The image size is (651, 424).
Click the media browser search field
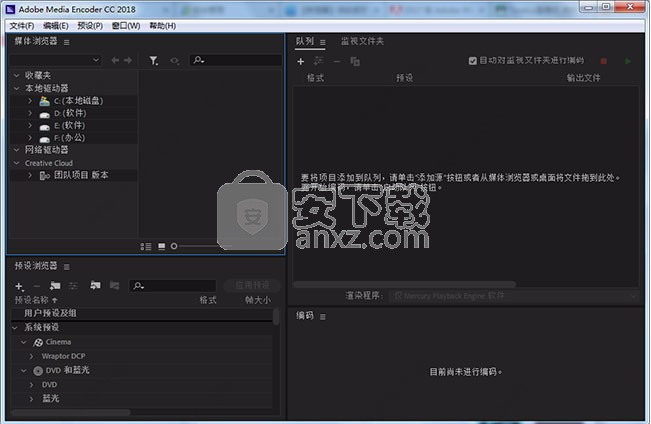pos(235,60)
